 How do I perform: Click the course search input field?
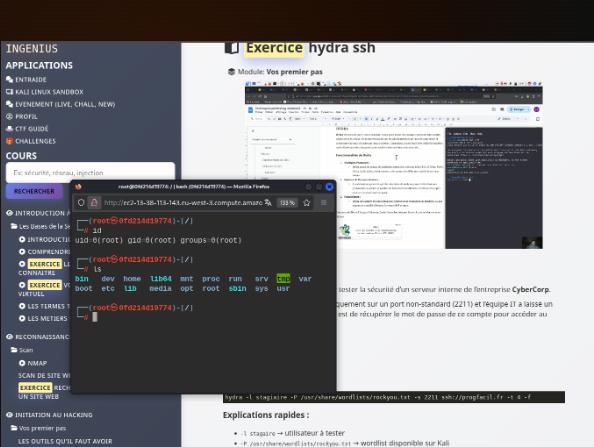point(91,173)
